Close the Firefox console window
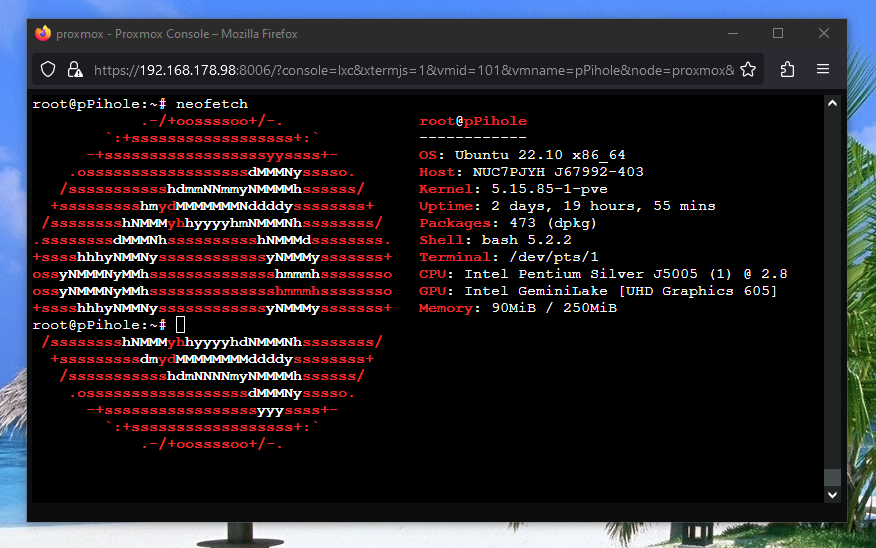This screenshot has width=876, height=548. pyautogui.click(x=823, y=34)
